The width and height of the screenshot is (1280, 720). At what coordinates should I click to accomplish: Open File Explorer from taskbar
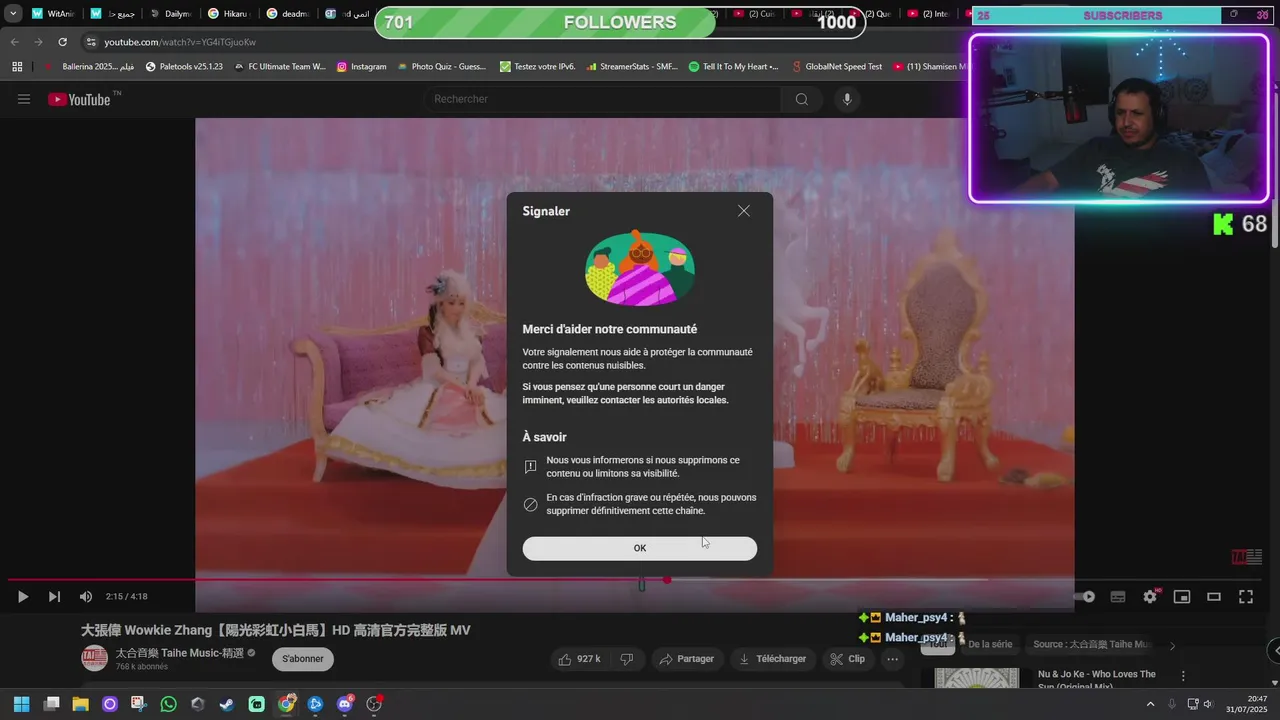(81, 704)
